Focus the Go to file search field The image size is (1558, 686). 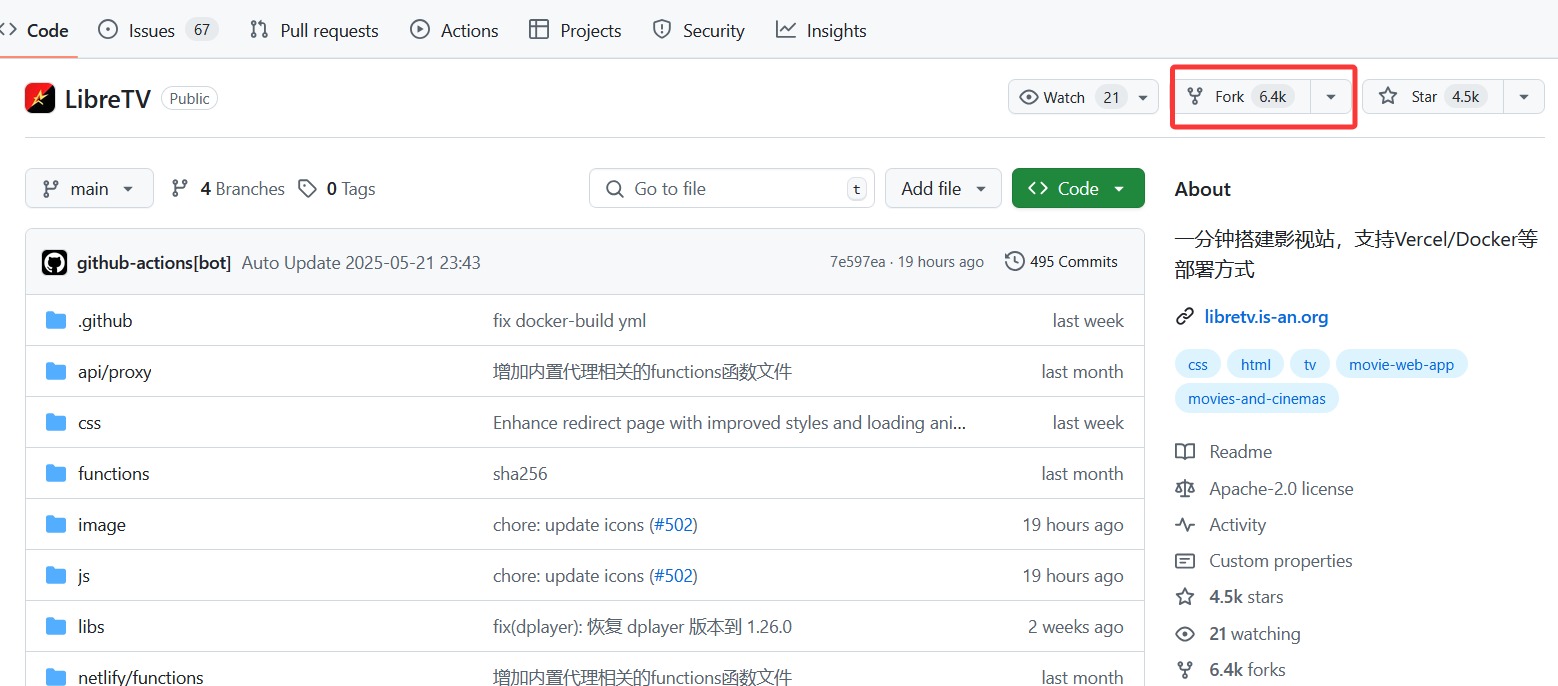[x=732, y=188]
